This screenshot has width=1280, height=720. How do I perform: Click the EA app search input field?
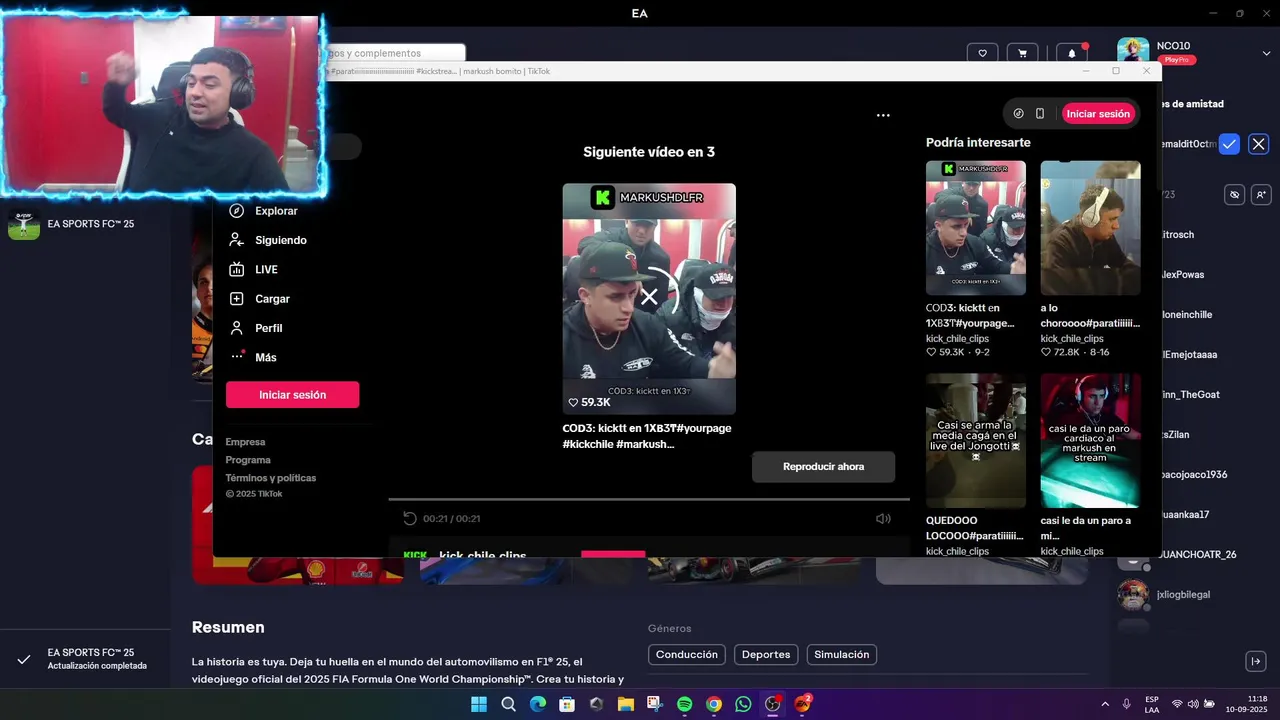392,53
